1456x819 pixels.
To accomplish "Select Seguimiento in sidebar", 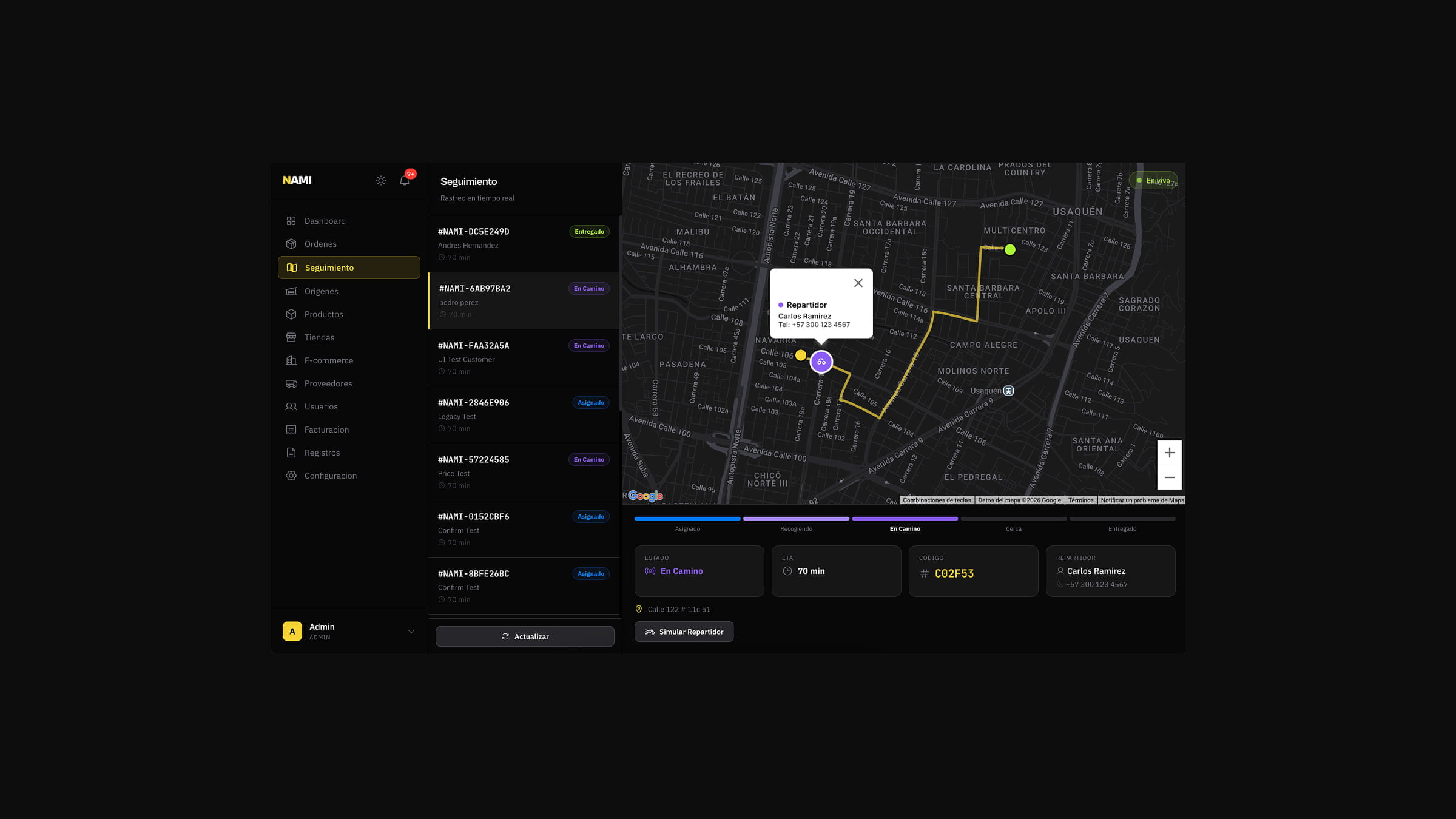I will click(349, 268).
